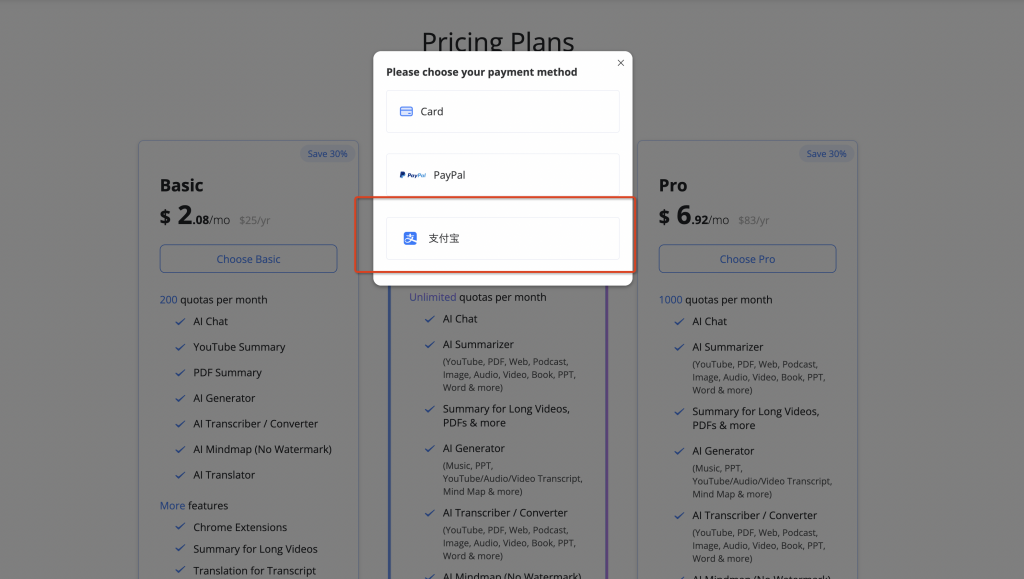
Task: Select PayPal as payment method
Action: pos(503,175)
